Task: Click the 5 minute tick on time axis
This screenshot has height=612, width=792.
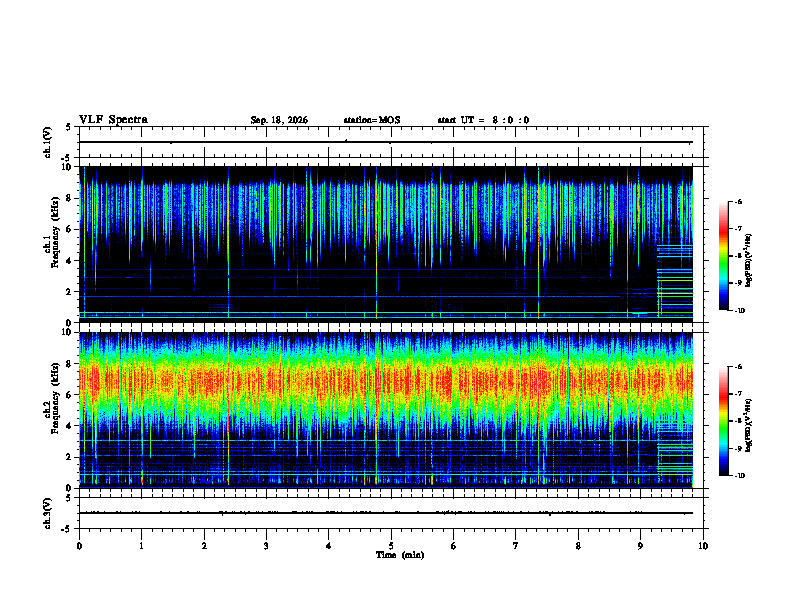Action: [x=391, y=546]
